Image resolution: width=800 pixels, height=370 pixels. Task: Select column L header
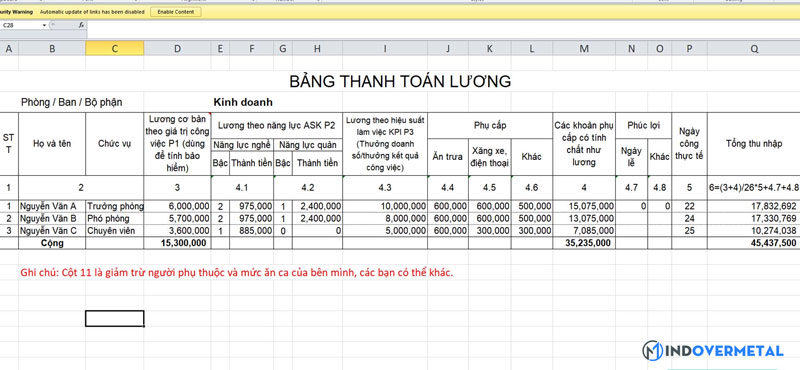532,48
